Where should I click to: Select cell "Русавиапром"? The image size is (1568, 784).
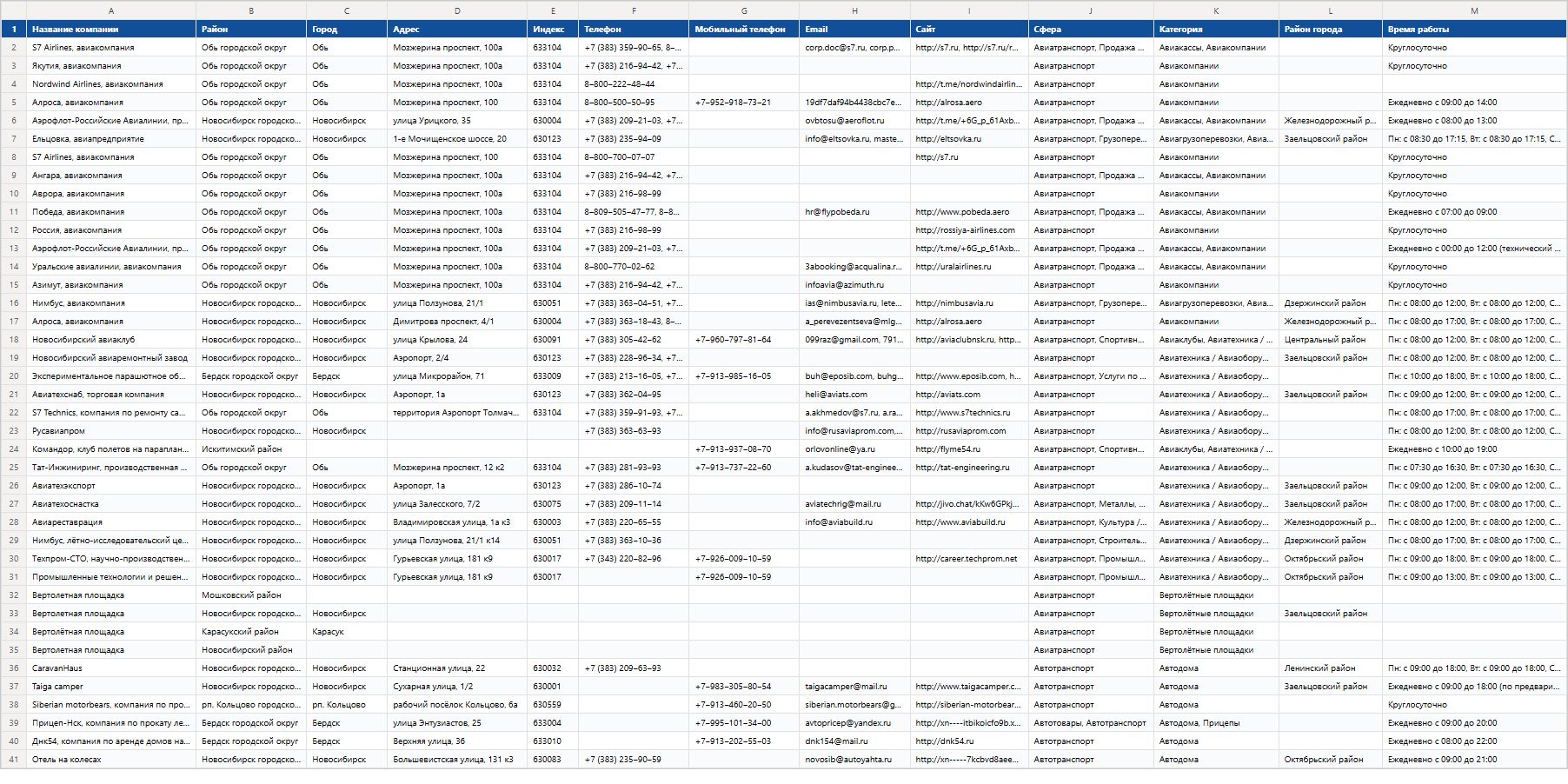click(111, 431)
